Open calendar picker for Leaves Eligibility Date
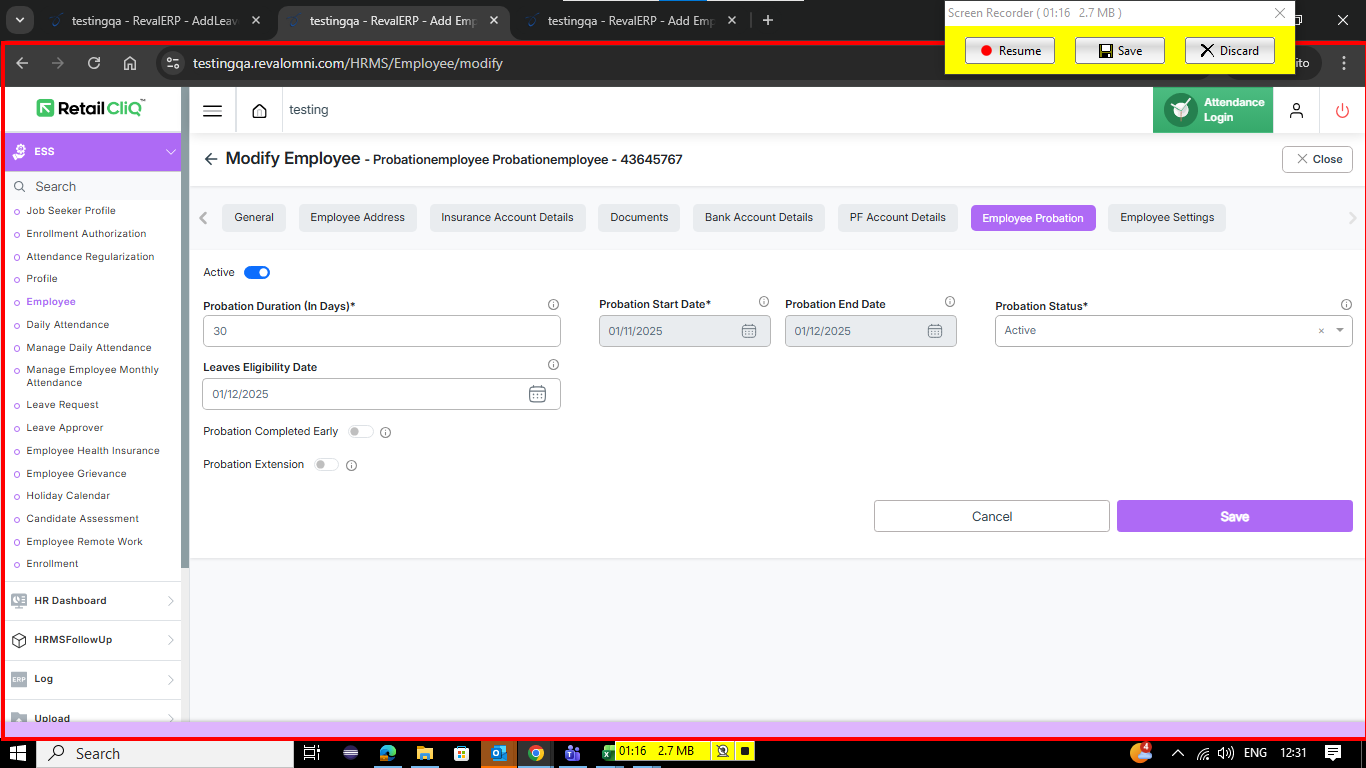 pyautogui.click(x=537, y=394)
